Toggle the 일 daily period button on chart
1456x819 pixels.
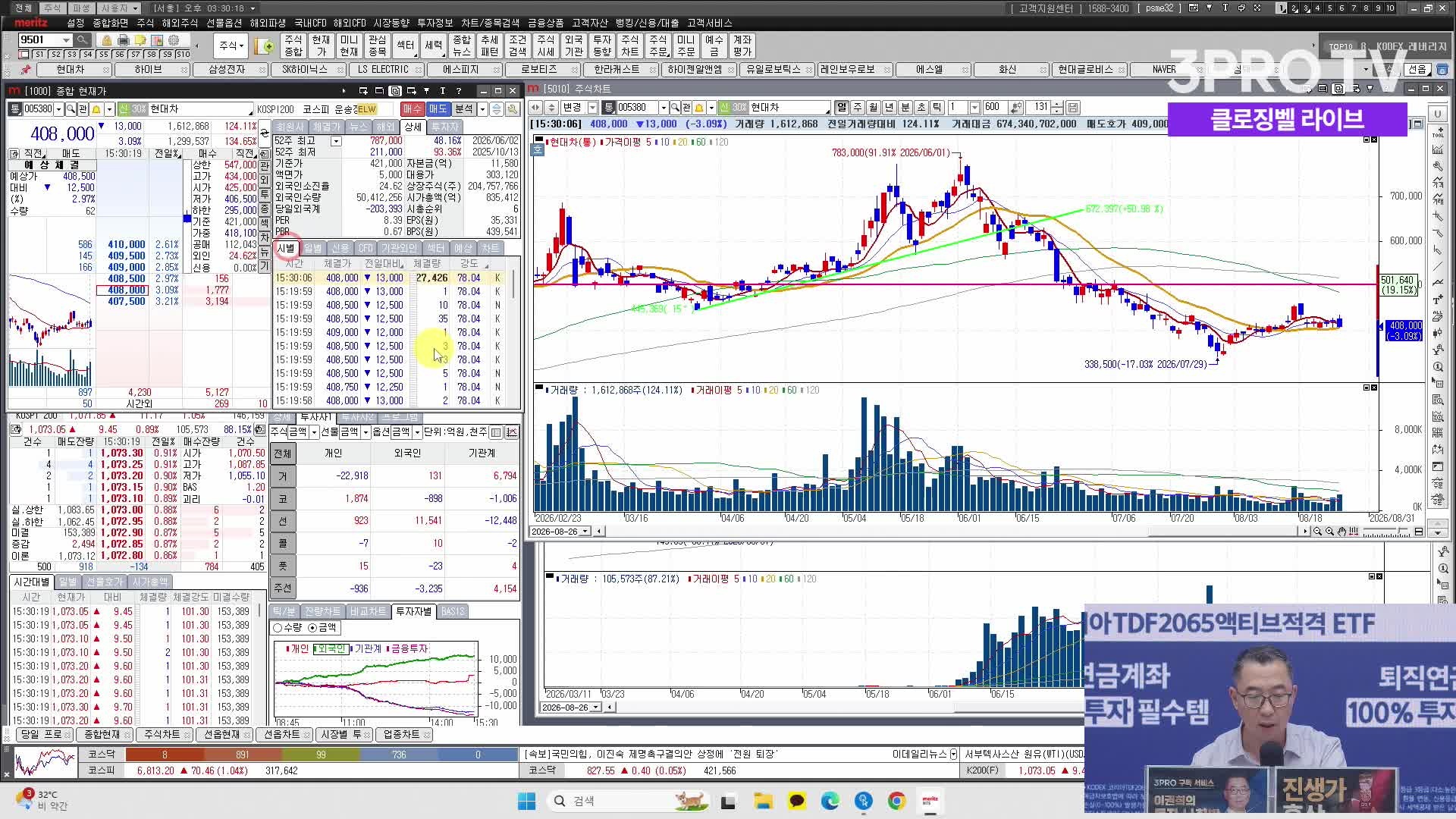click(842, 108)
